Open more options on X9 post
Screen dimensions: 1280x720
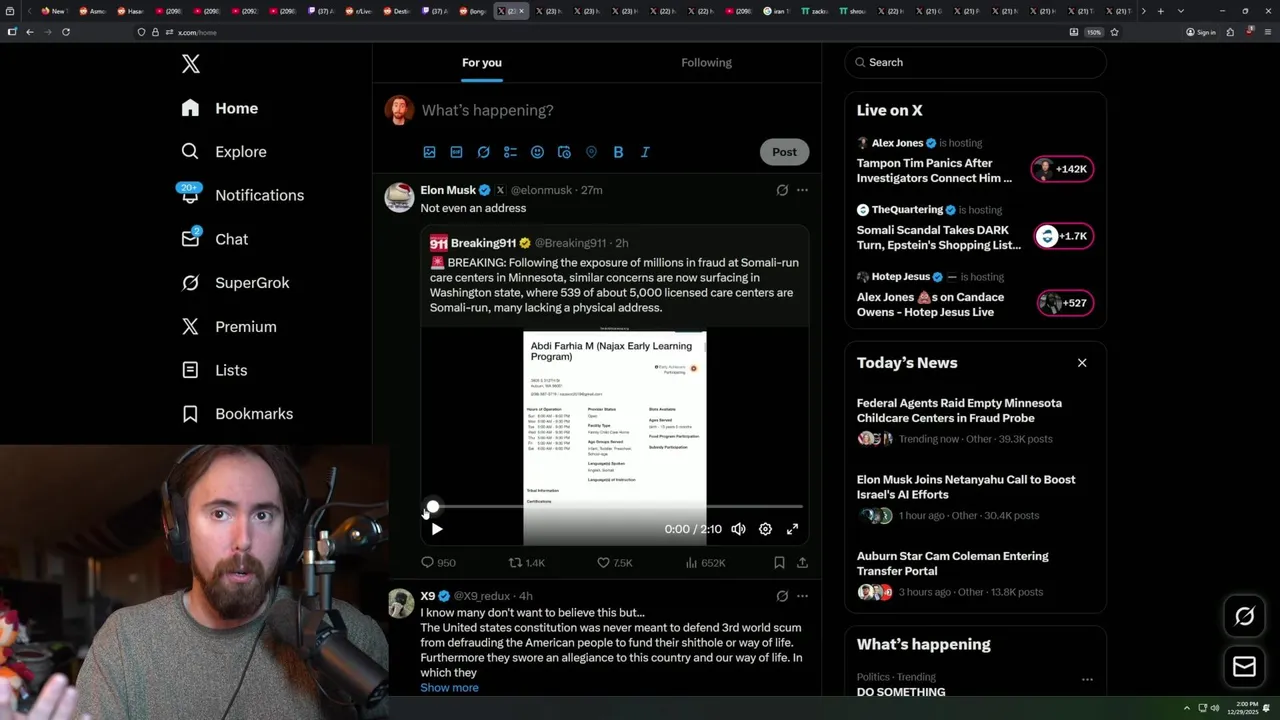(802, 596)
